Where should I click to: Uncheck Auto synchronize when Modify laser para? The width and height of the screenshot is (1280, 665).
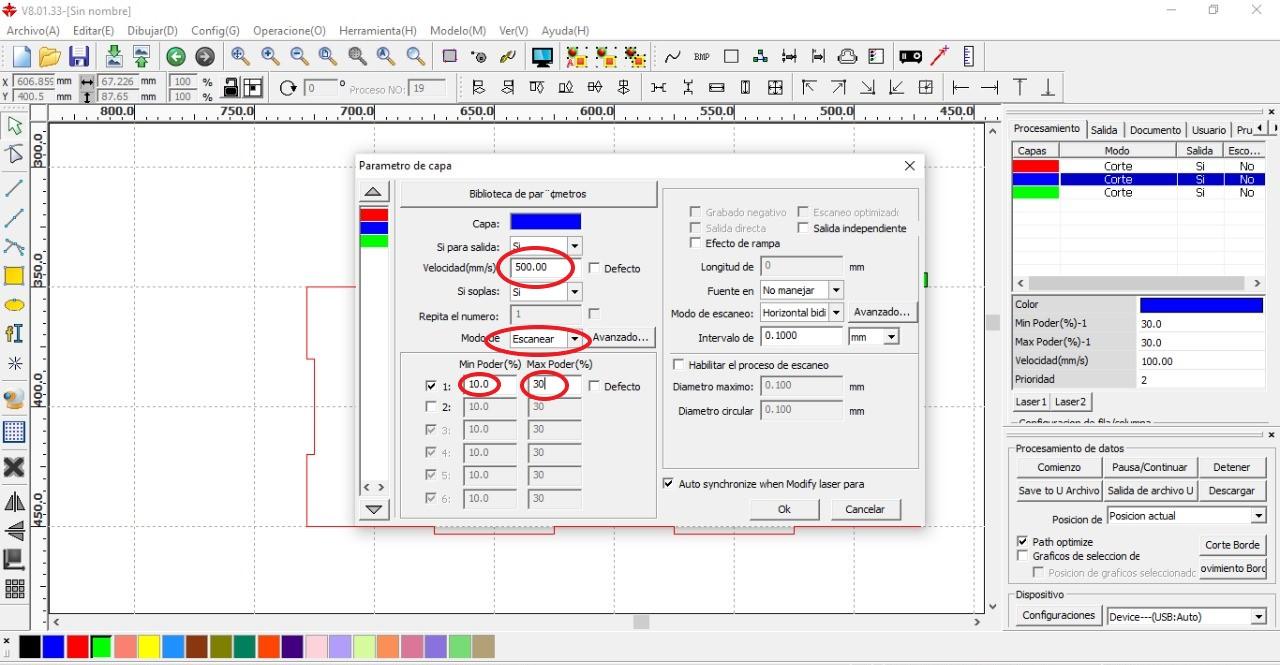[x=669, y=484]
